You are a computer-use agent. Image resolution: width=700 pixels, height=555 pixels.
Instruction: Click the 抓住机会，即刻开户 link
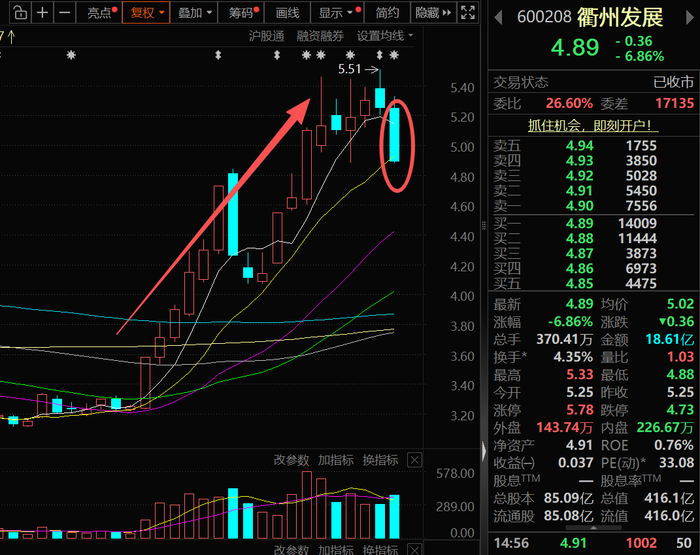coord(593,125)
